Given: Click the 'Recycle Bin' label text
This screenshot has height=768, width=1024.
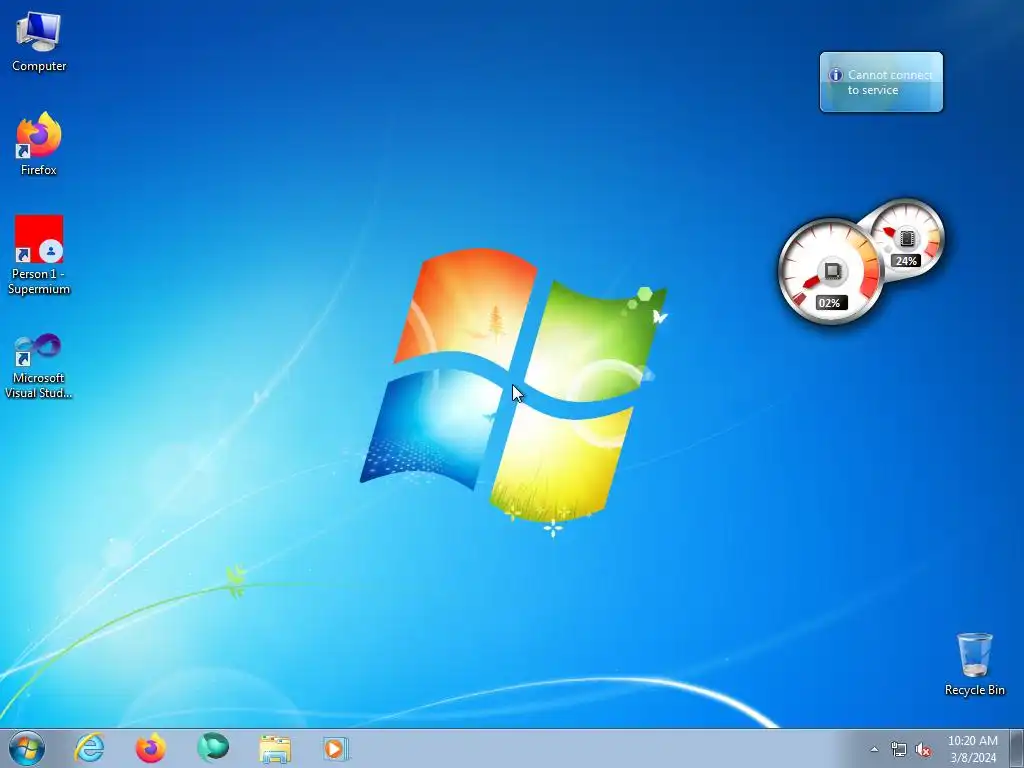Looking at the screenshot, I should pyautogui.click(x=974, y=690).
